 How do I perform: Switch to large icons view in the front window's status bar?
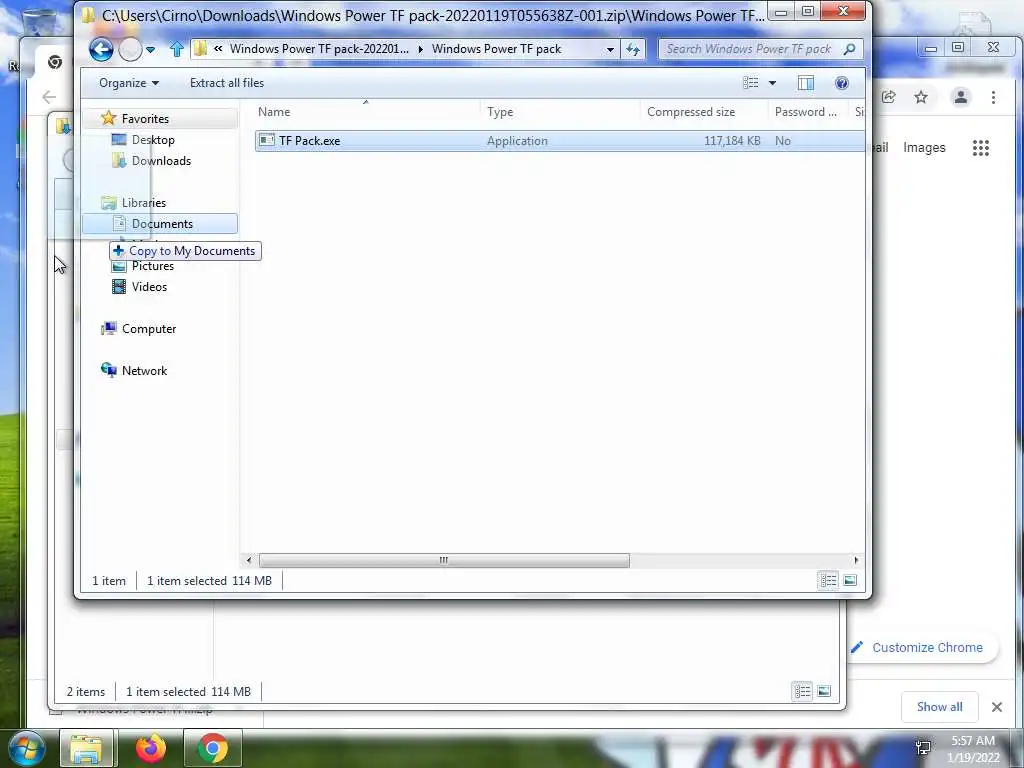click(x=850, y=580)
